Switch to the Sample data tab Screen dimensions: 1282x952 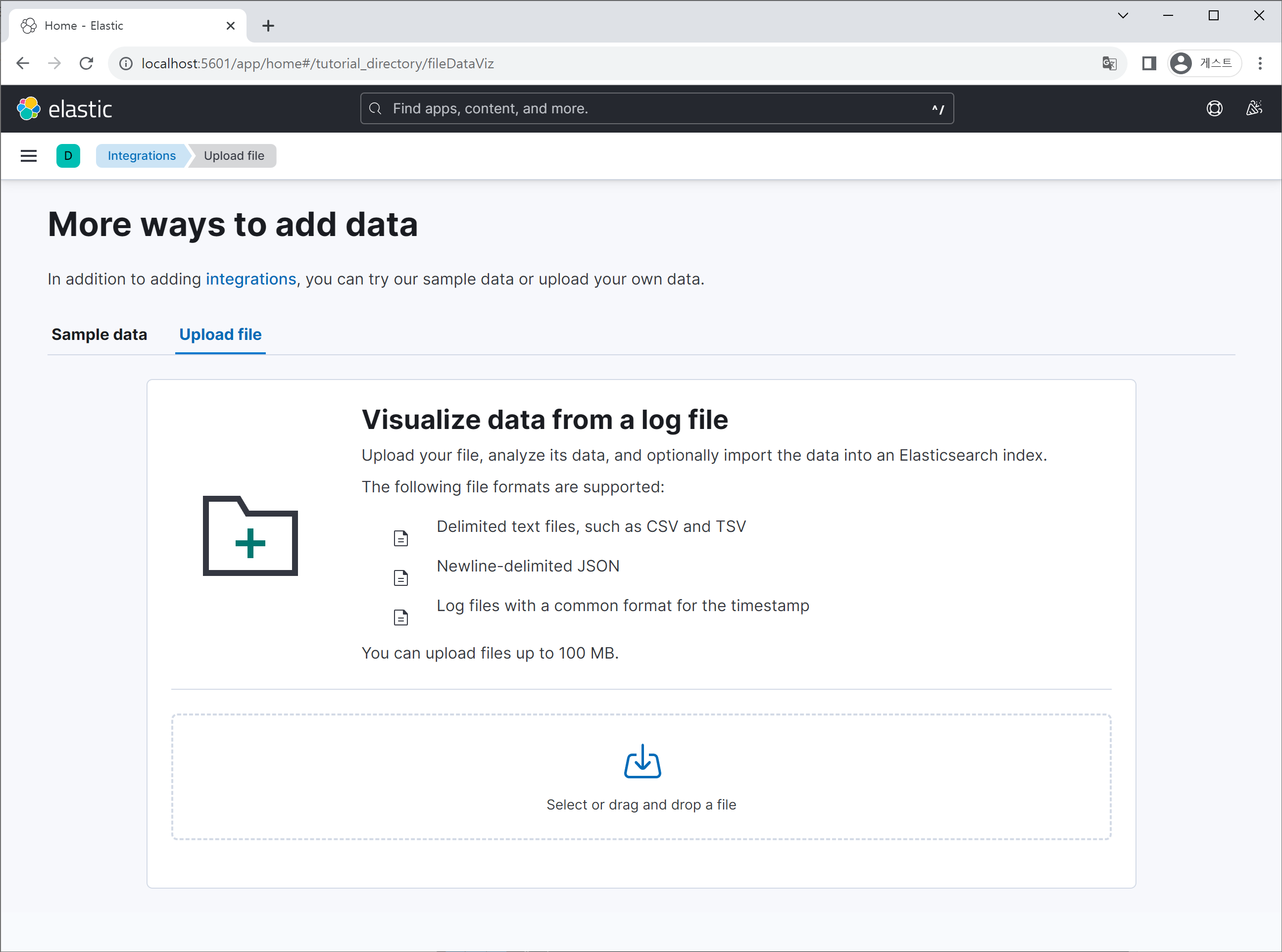(x=99, y=334)
